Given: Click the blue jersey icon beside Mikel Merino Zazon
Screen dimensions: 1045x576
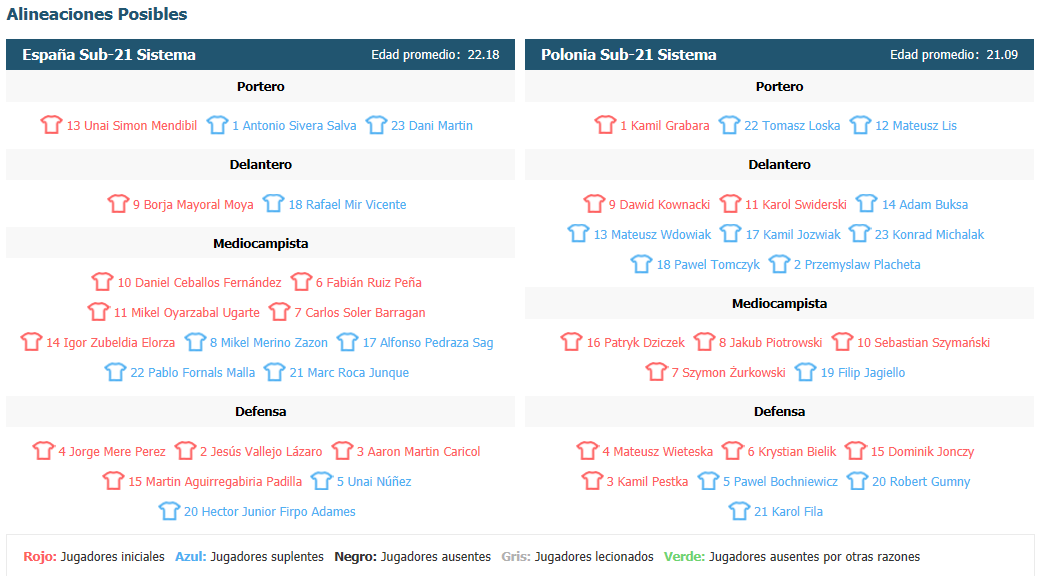Looking at the screenshot, I should pyautogui.click(x=195, y=342).
